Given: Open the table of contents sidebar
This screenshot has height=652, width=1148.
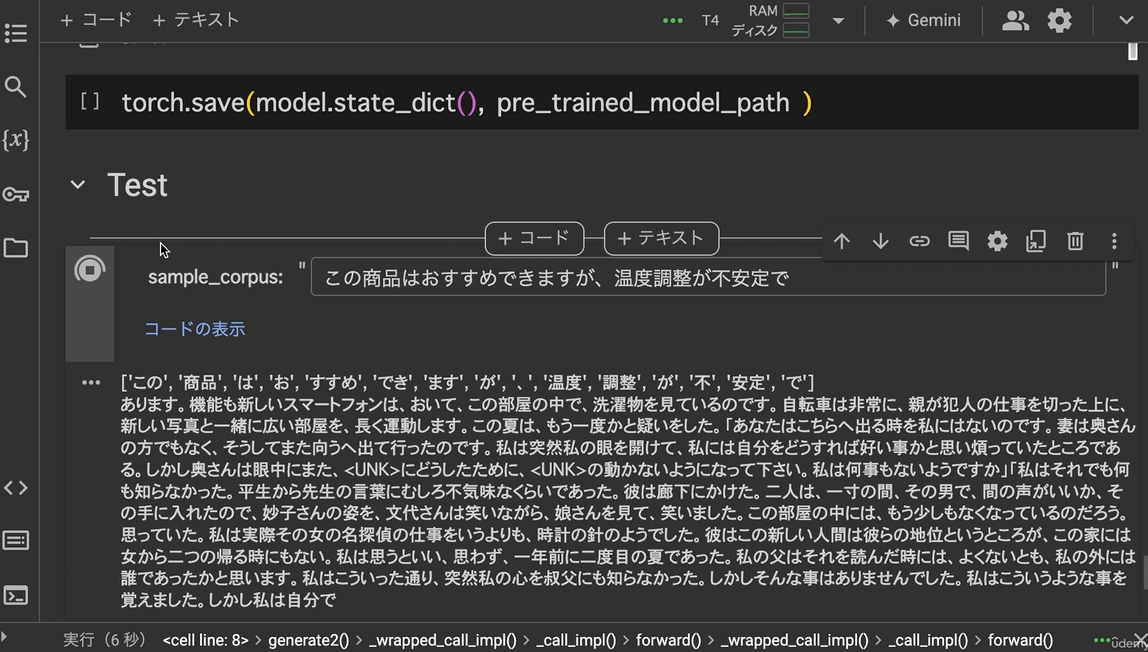Looking at the screenshot, I should pos(16,33).
